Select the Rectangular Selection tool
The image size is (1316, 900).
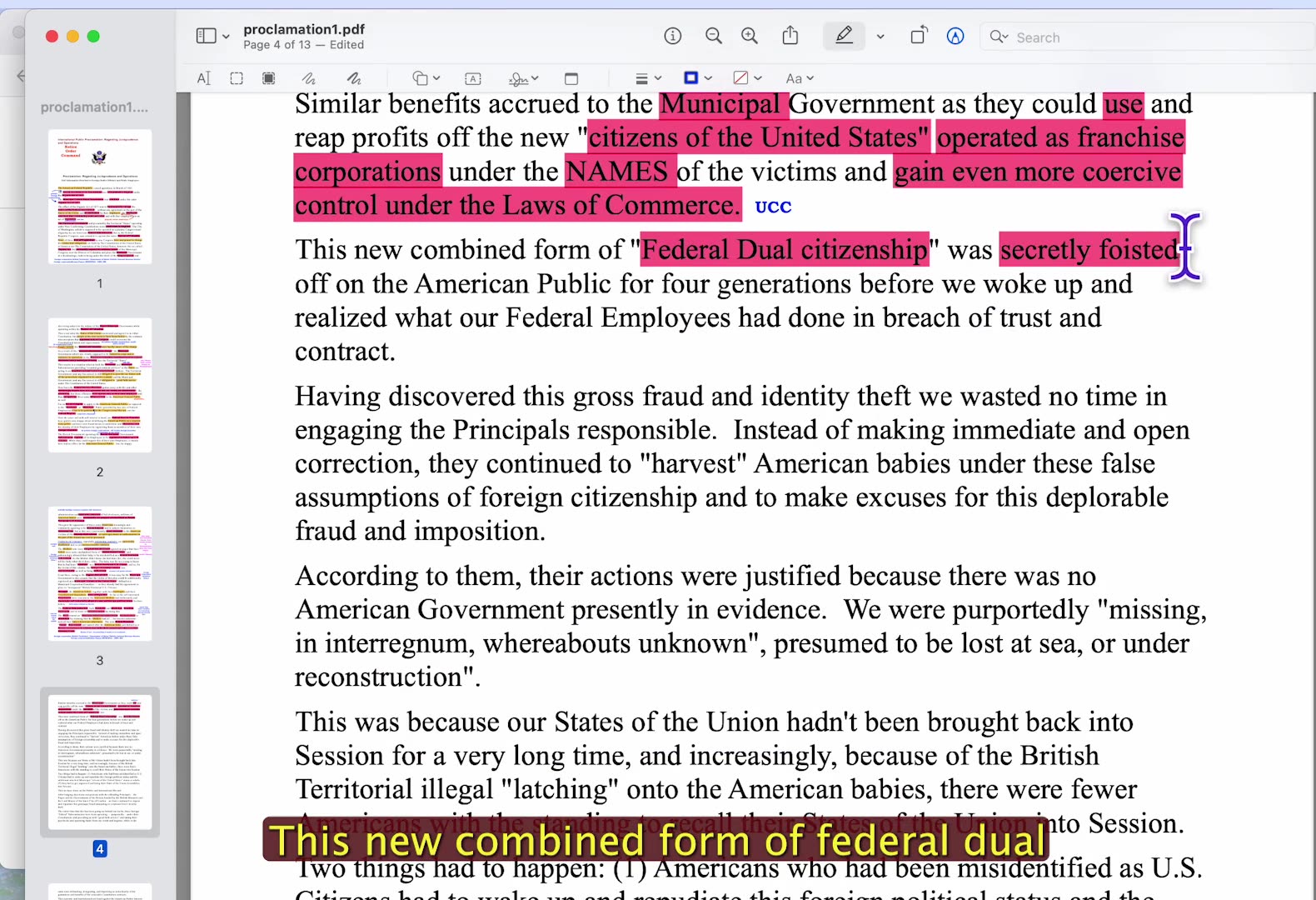pos(237,78)
